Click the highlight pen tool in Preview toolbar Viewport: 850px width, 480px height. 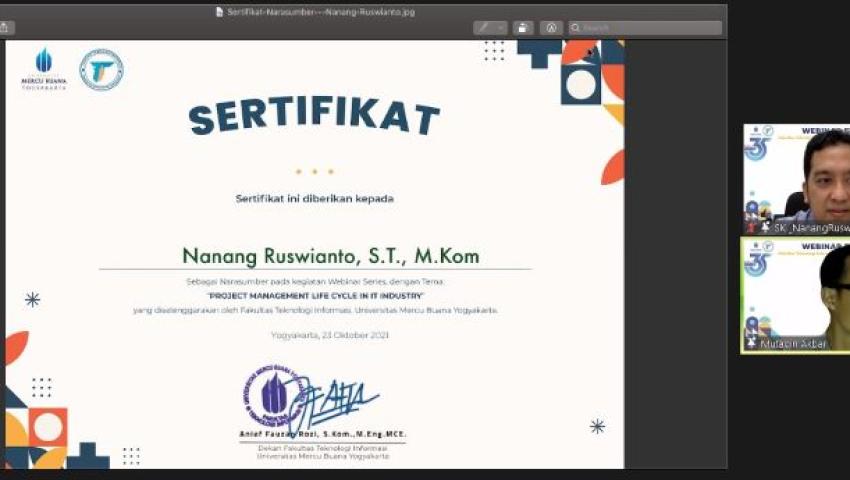(x=484, y=28)
